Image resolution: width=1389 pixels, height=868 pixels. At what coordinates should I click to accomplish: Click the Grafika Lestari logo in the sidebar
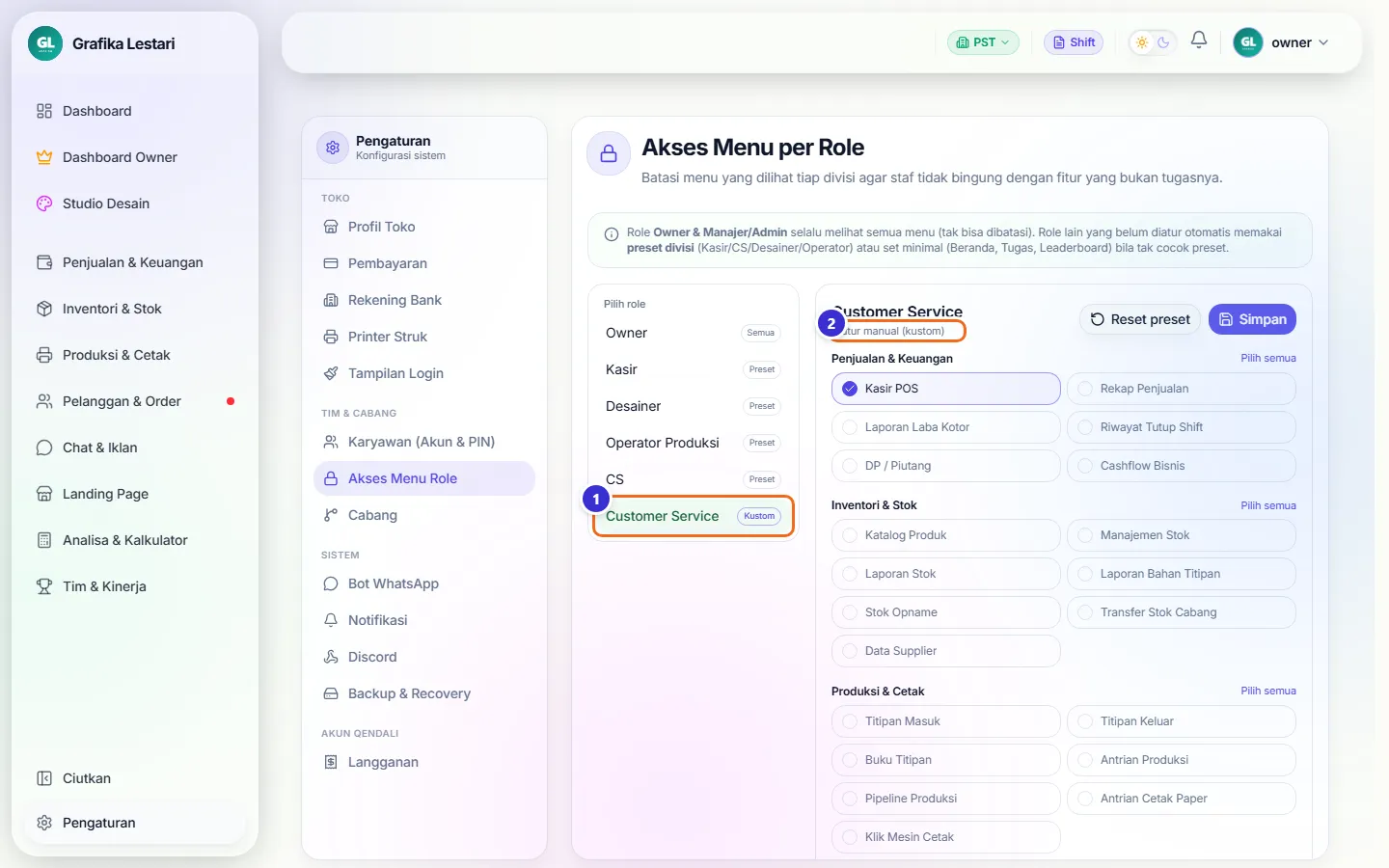click(45, 43)
